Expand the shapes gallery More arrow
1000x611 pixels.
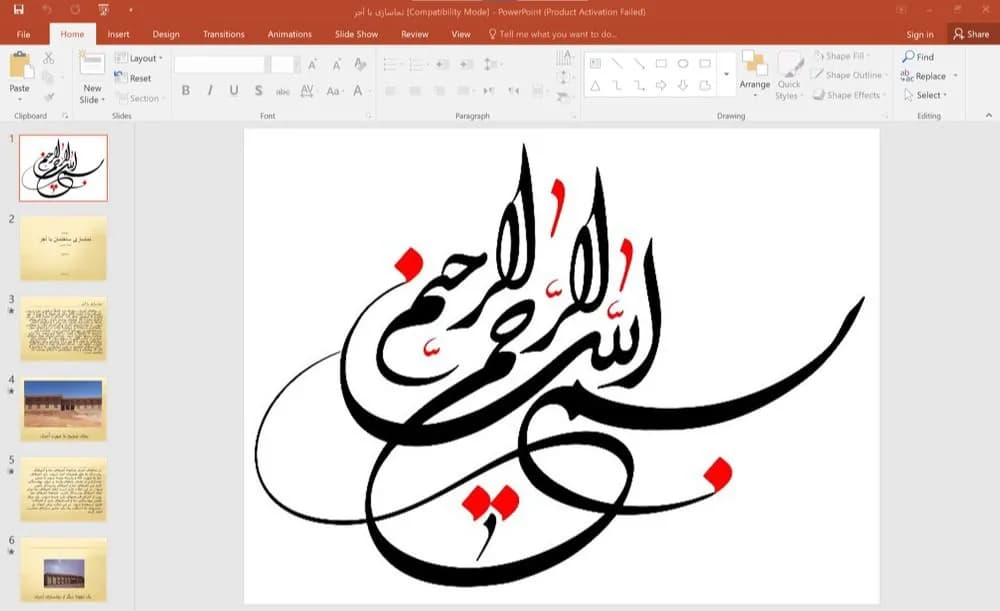click(x=726, y=74)
